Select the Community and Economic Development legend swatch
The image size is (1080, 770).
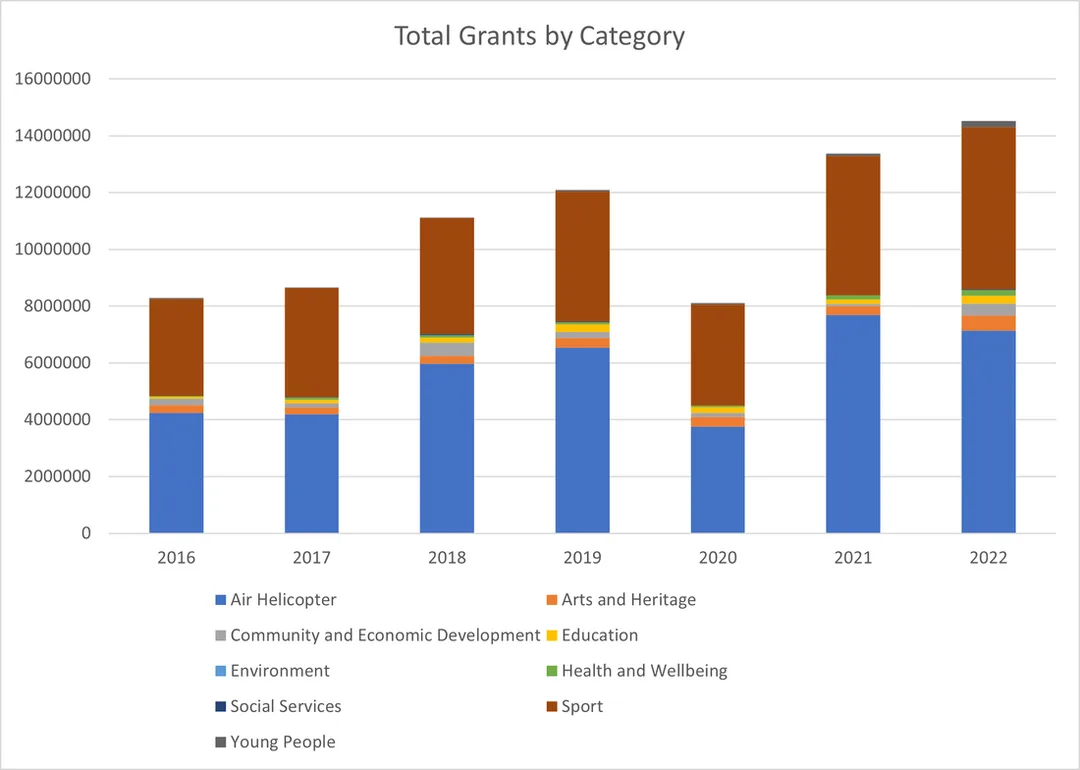[220, 636]
